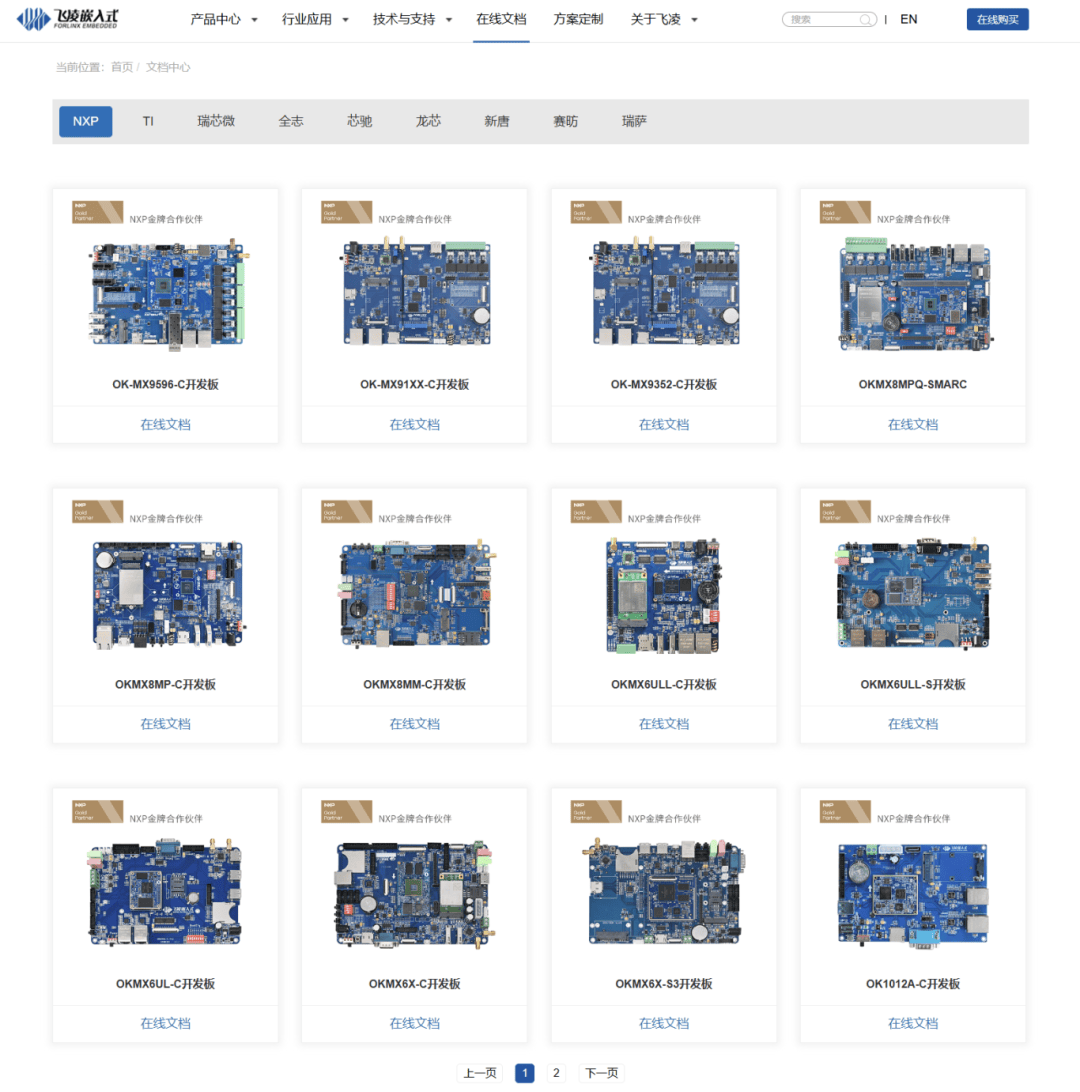The height and width of the screenshot is (1092, 1080).
Task: Open 在线文档 for OKMX8MPQ-SMARC
Action: click(x=913, y=424)
